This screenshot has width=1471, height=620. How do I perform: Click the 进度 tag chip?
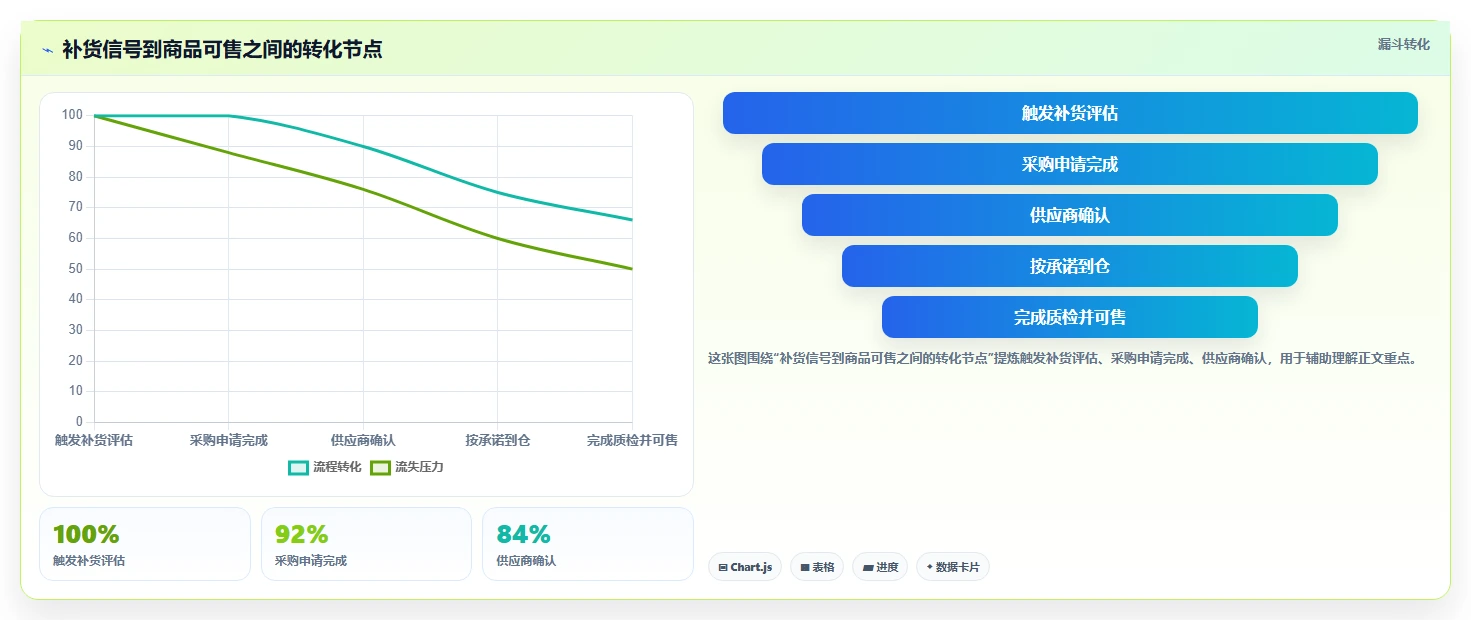[x=880, y=567]
